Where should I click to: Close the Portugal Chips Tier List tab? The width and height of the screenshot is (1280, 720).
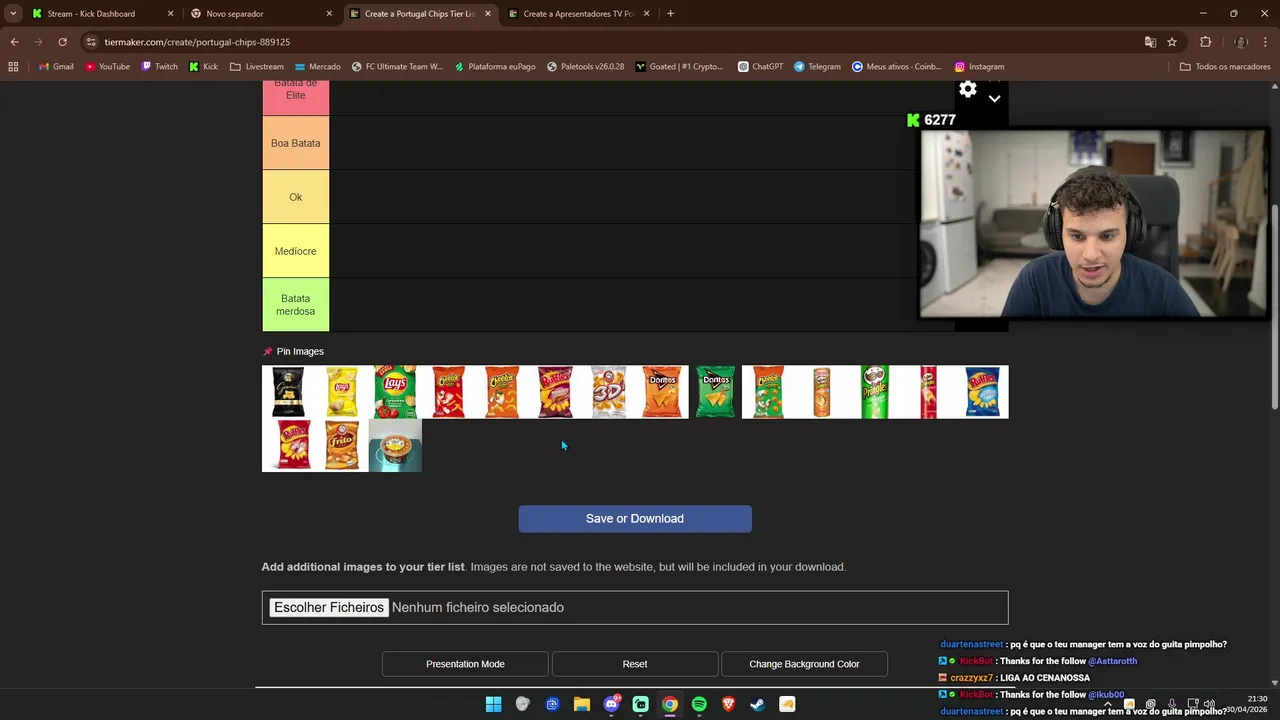coord(488,14)
